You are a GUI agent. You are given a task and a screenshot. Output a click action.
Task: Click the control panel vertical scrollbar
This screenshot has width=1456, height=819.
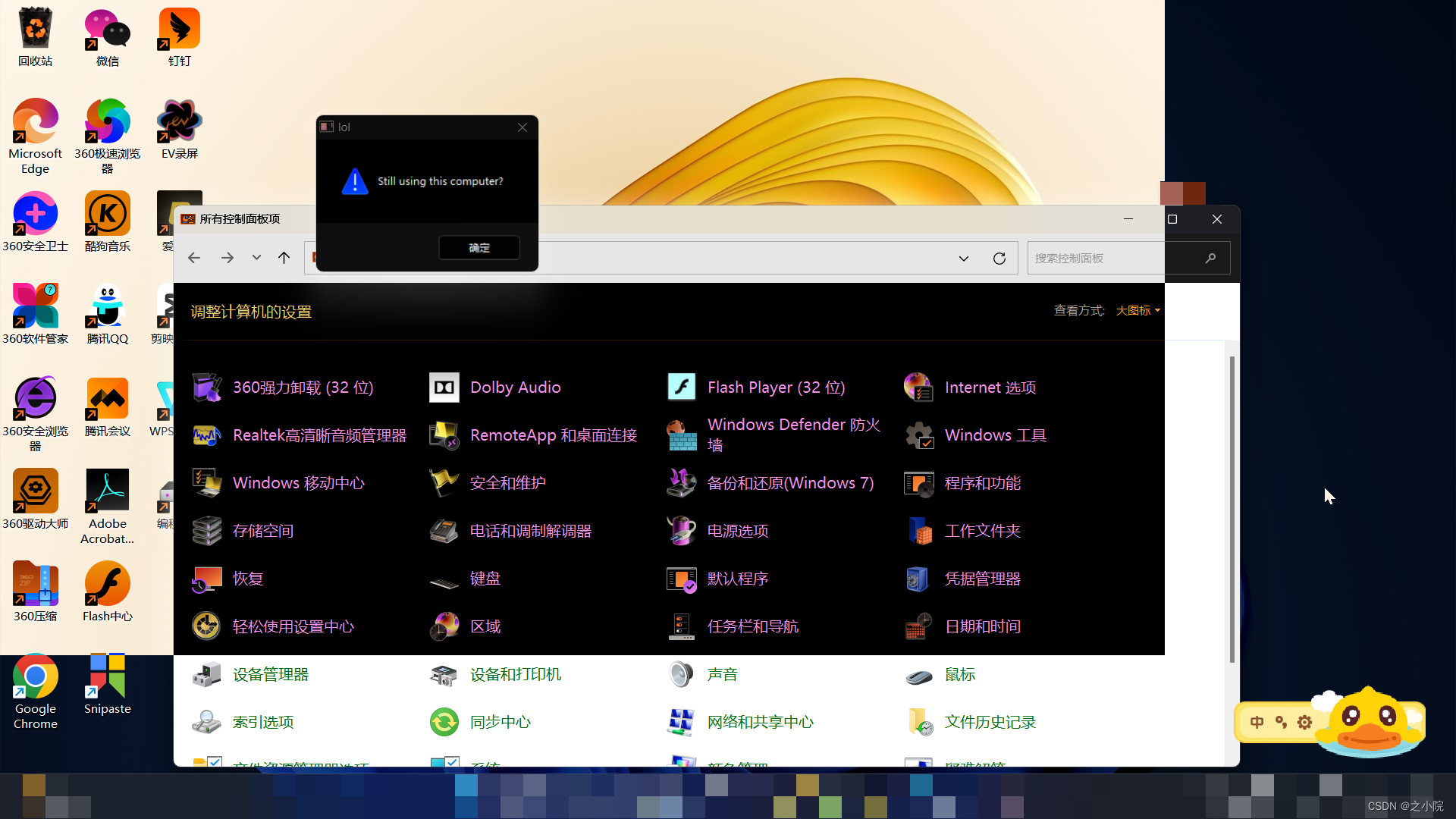tap(1232, 508)
